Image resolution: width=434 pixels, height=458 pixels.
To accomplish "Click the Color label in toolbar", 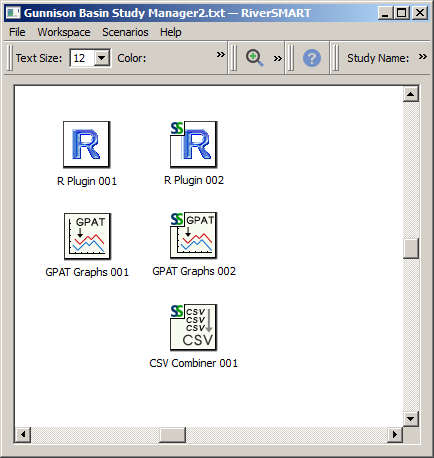I will pos(132,58).
